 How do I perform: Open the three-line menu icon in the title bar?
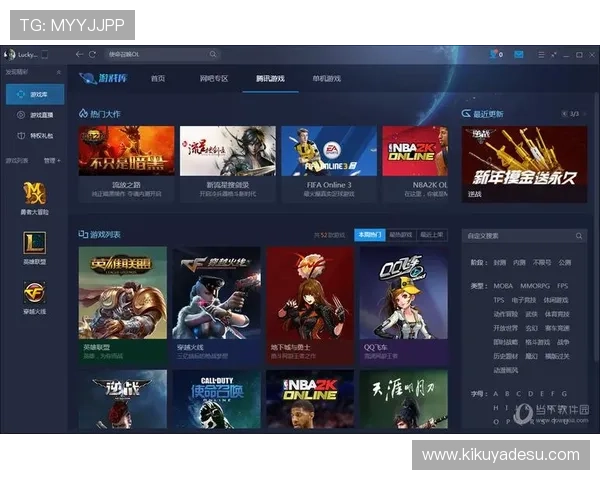[x=542, y=54]
